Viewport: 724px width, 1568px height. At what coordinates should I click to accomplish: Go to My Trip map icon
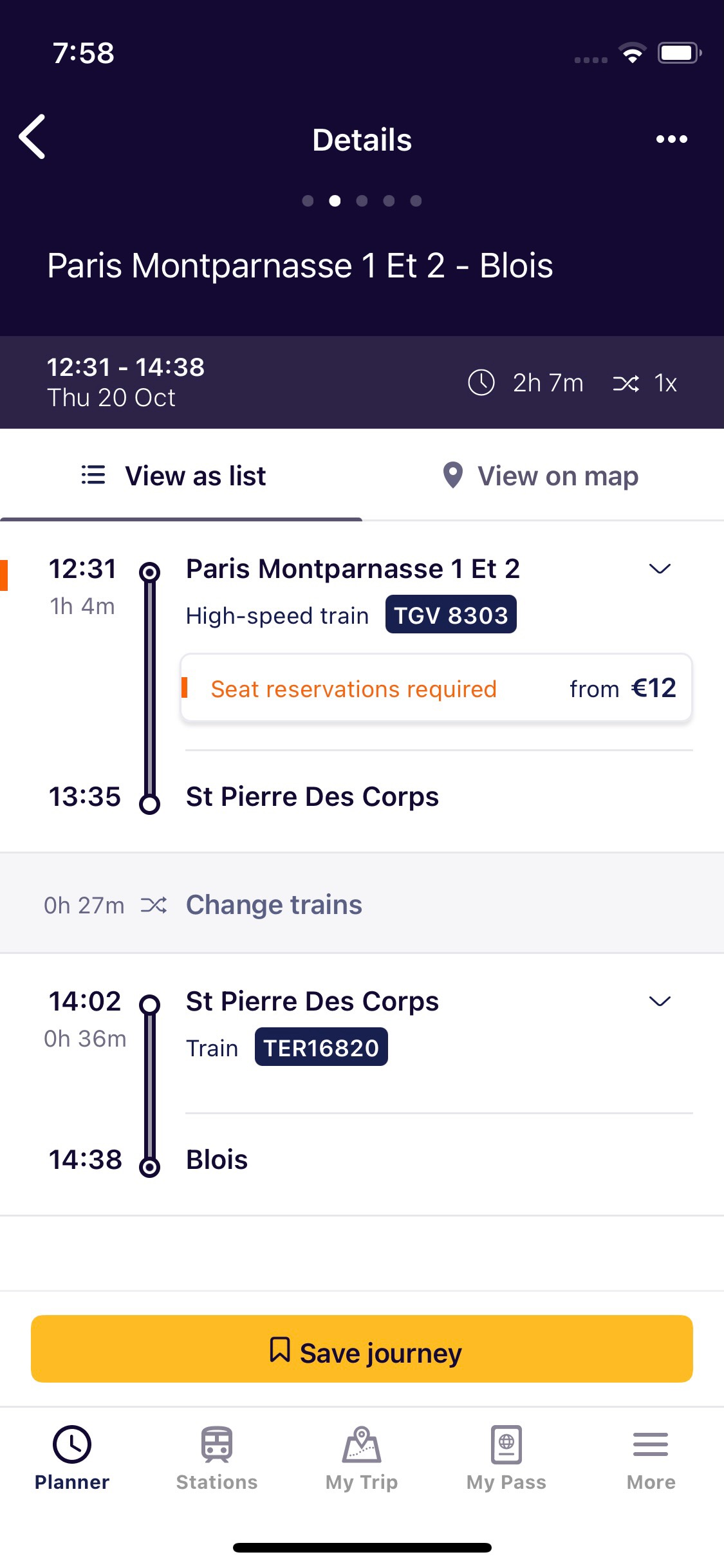click(x=362, y=1445)
